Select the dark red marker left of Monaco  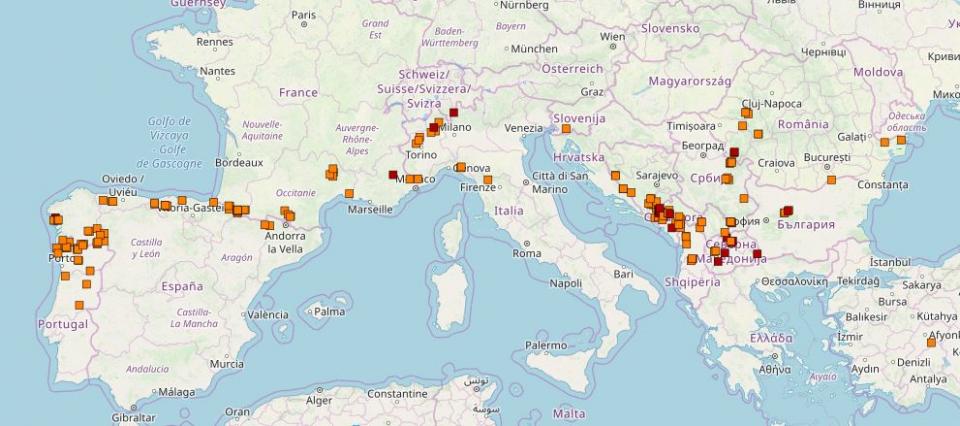pos(393,175)
